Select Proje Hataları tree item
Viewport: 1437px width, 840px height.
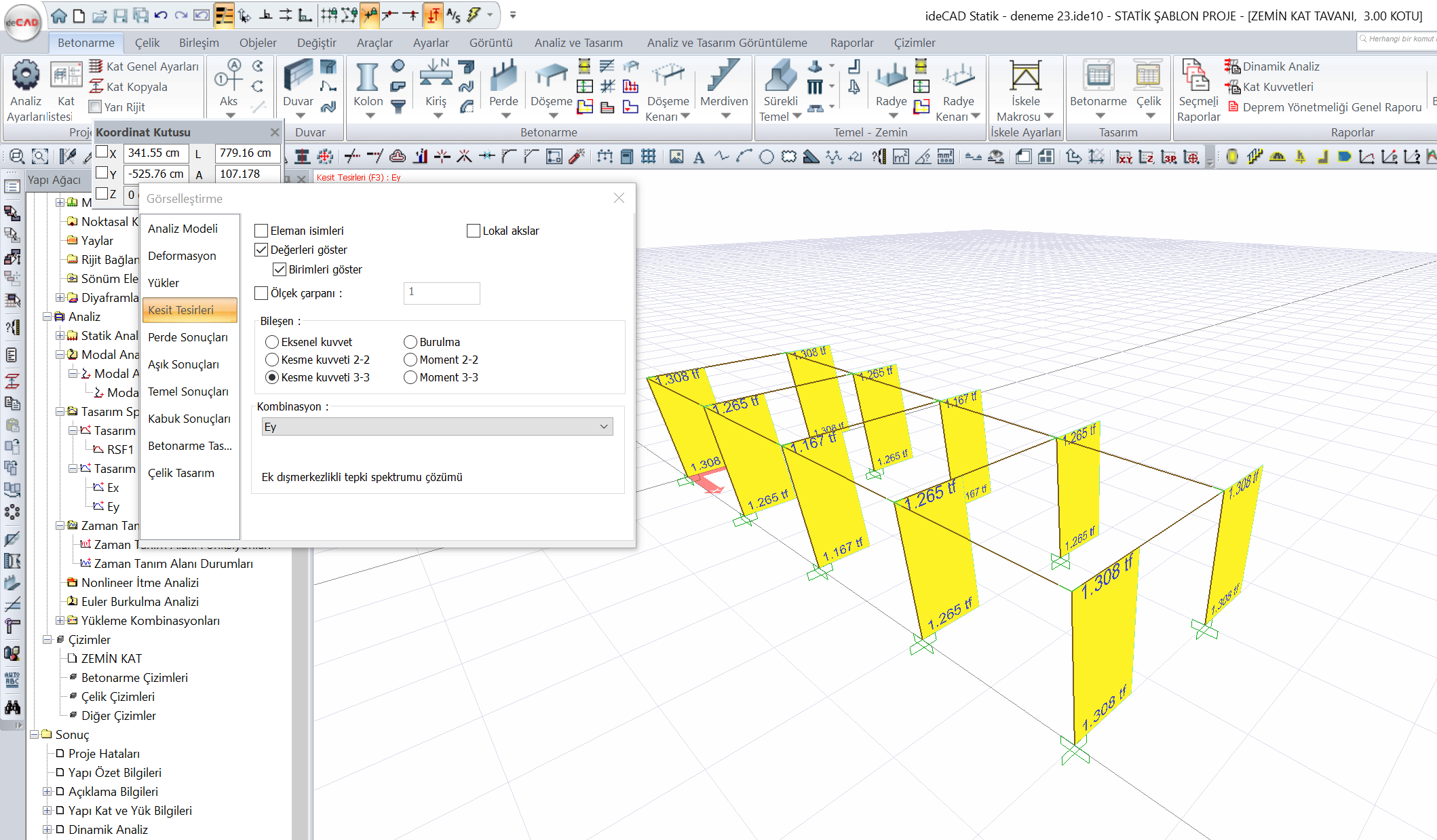click(x=104, y=754)
